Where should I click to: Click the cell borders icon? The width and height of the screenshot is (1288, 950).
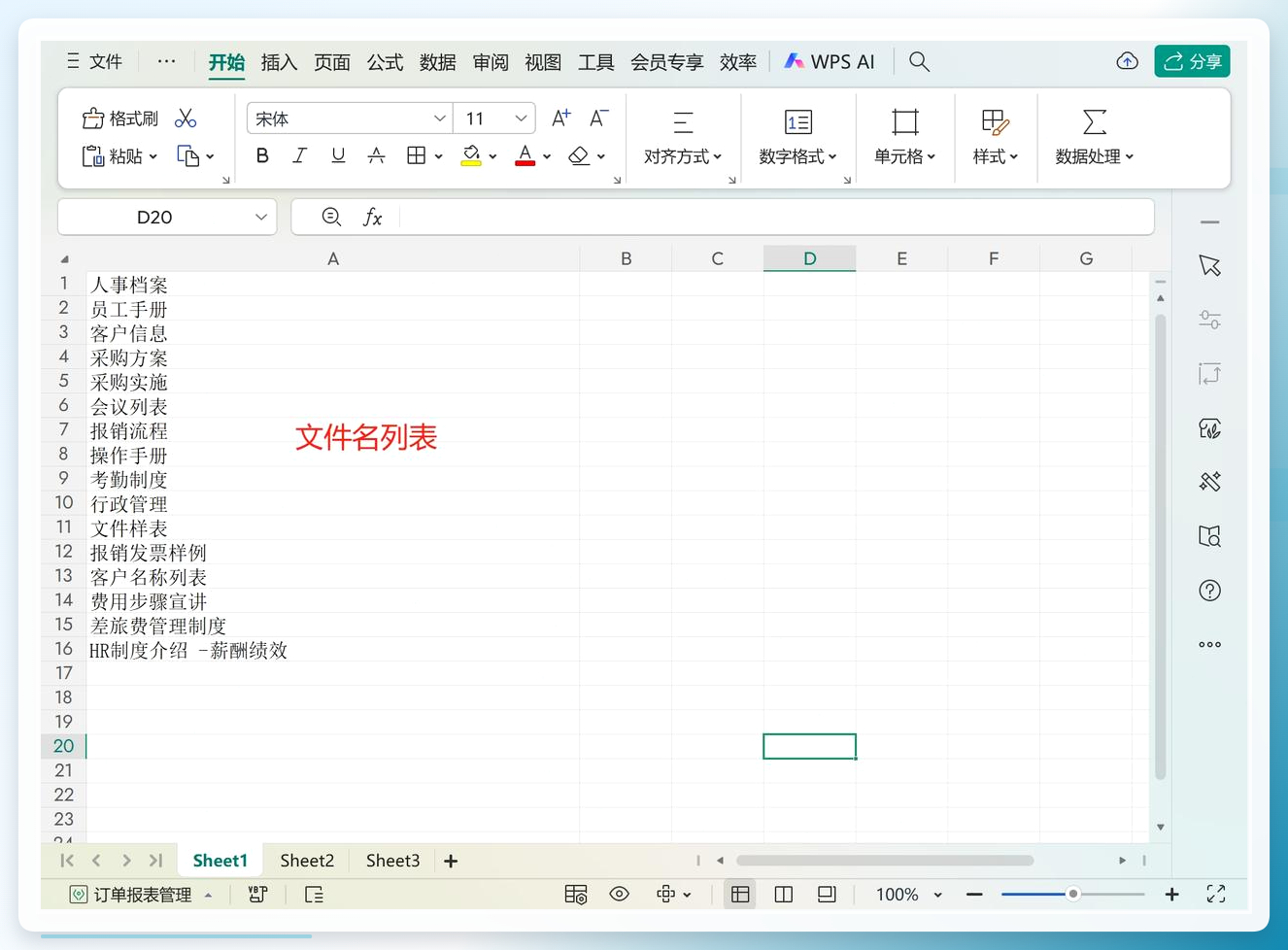(417, 155)
